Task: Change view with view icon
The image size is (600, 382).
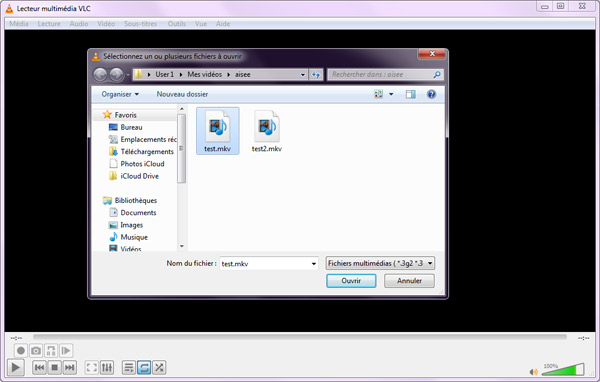Action: pos(378,94)
